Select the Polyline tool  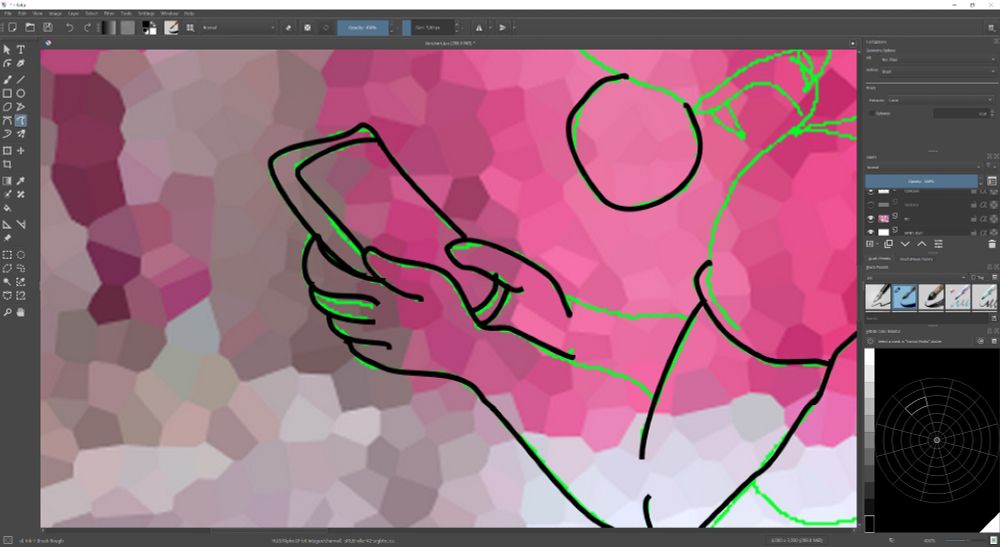[x=20, y=107]
